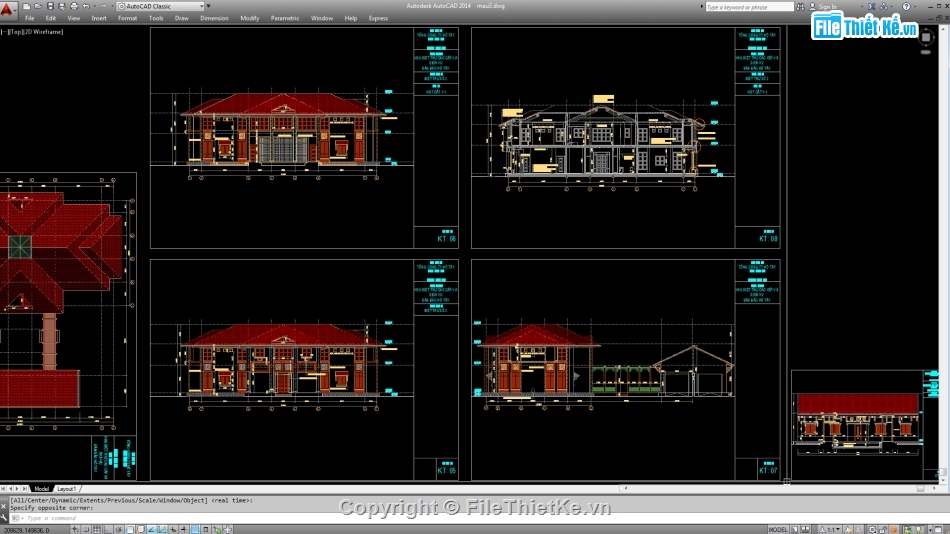
Task: Click the Open file icon
Action: [38, 6]
